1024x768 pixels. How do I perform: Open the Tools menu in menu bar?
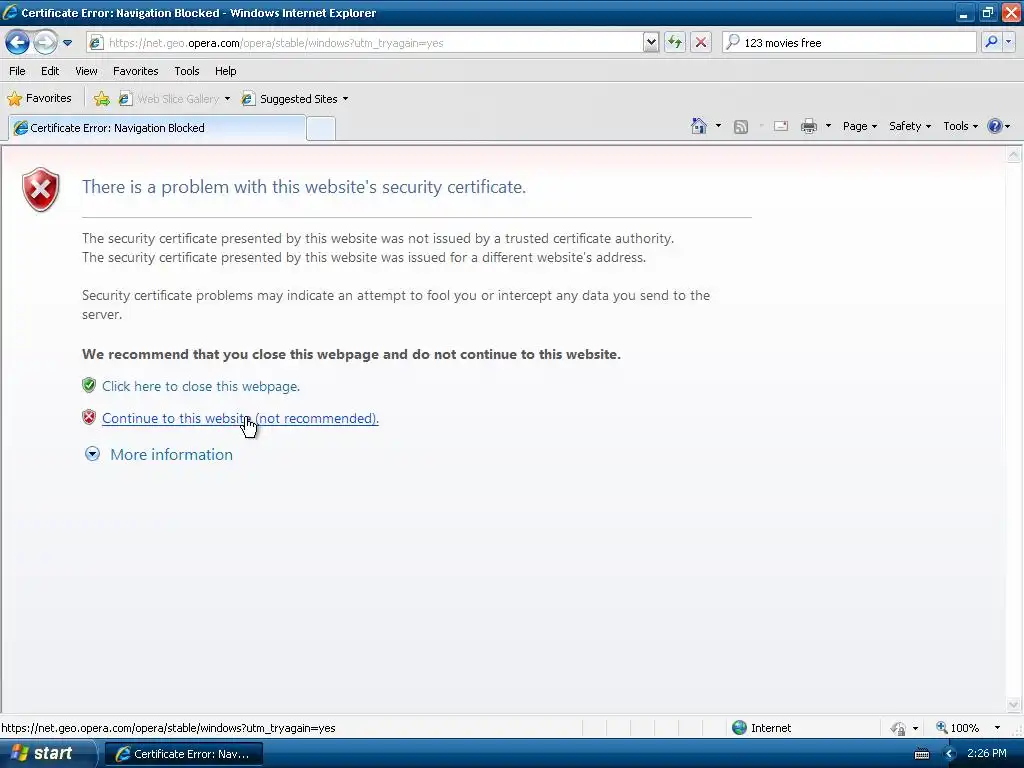187,71
